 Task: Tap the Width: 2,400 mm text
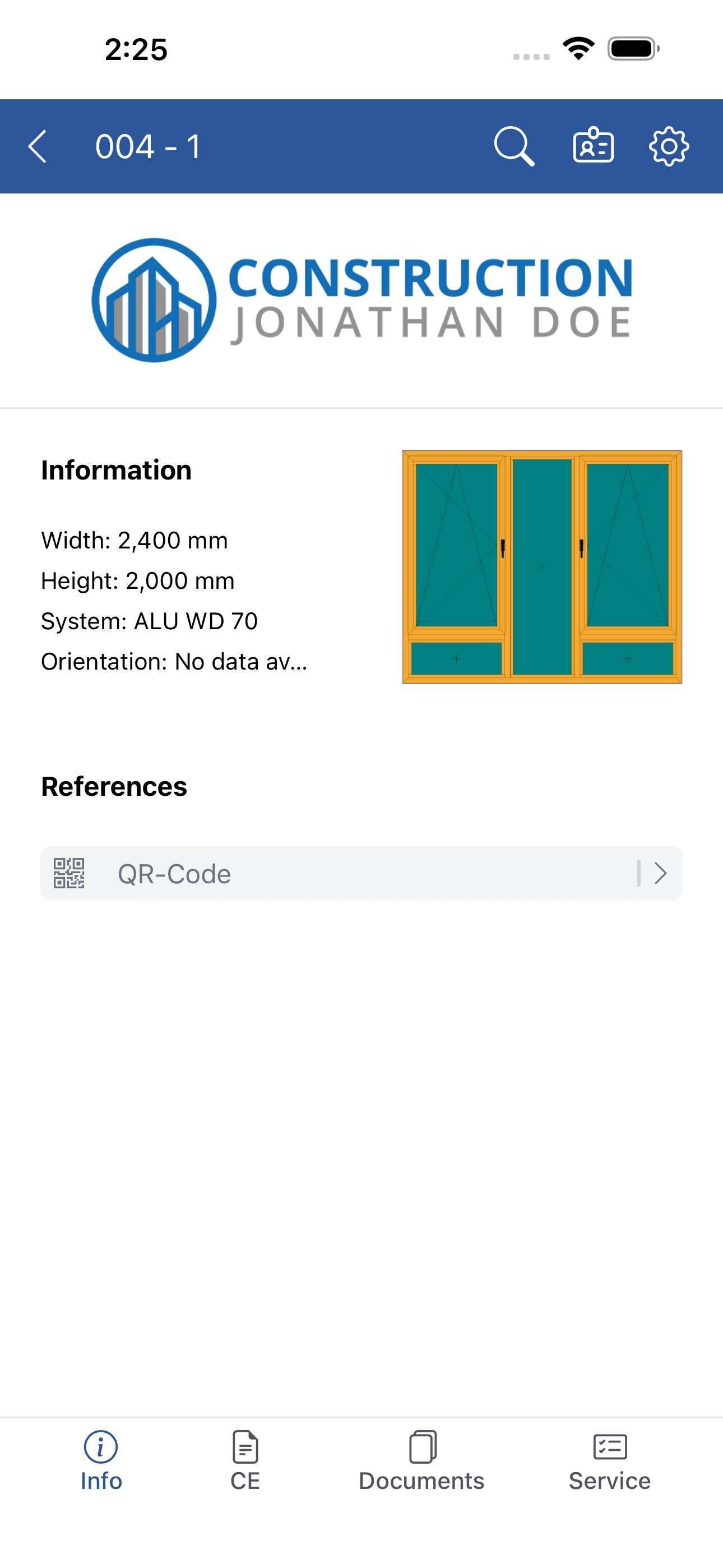(x=135, y=541)
